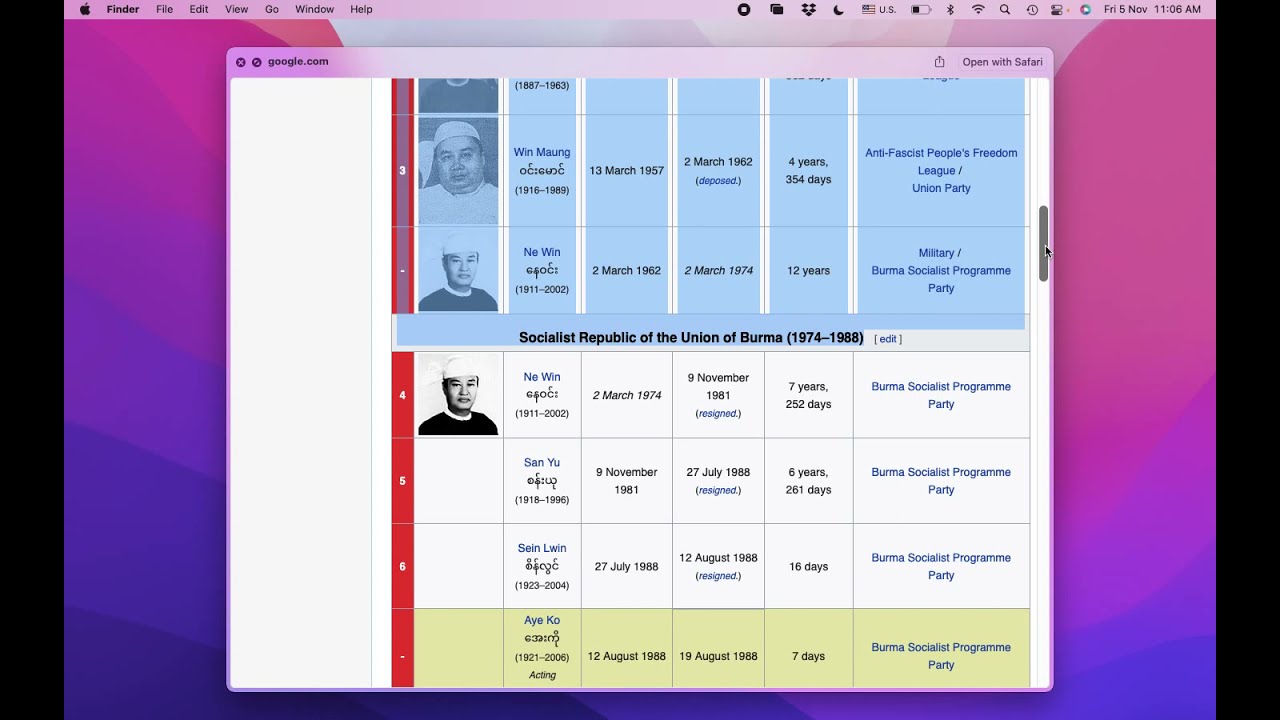Viewport: 1280px width, 720px height.
Task: Toggle the Do Not Disturb moon icon
Action: [839, 9]
